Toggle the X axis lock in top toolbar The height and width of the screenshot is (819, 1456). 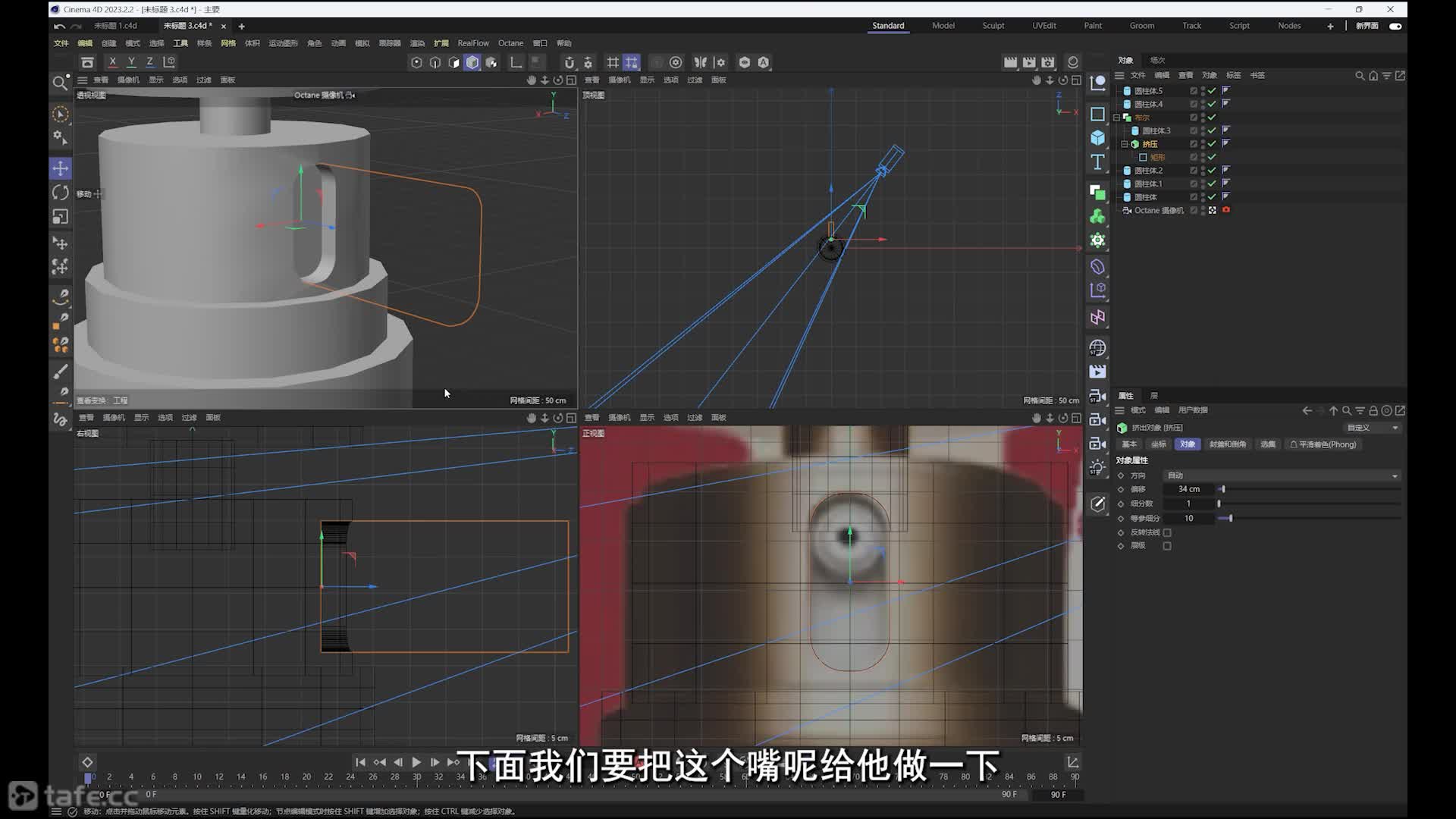(112, 62)
